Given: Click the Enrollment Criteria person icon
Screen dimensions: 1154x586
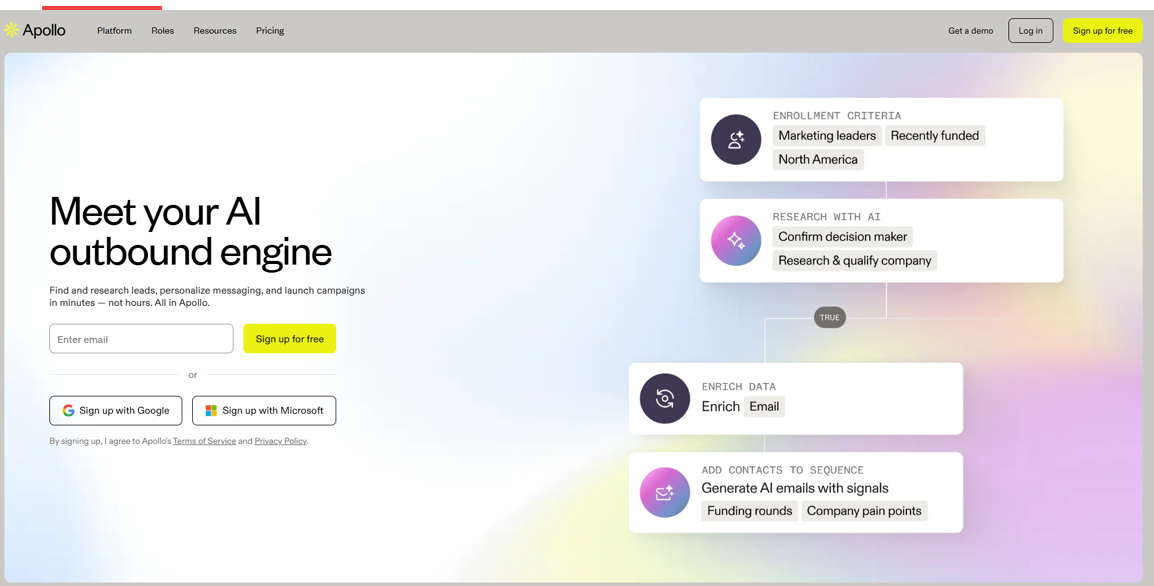Looking at the screenshot, I should 736,139.
